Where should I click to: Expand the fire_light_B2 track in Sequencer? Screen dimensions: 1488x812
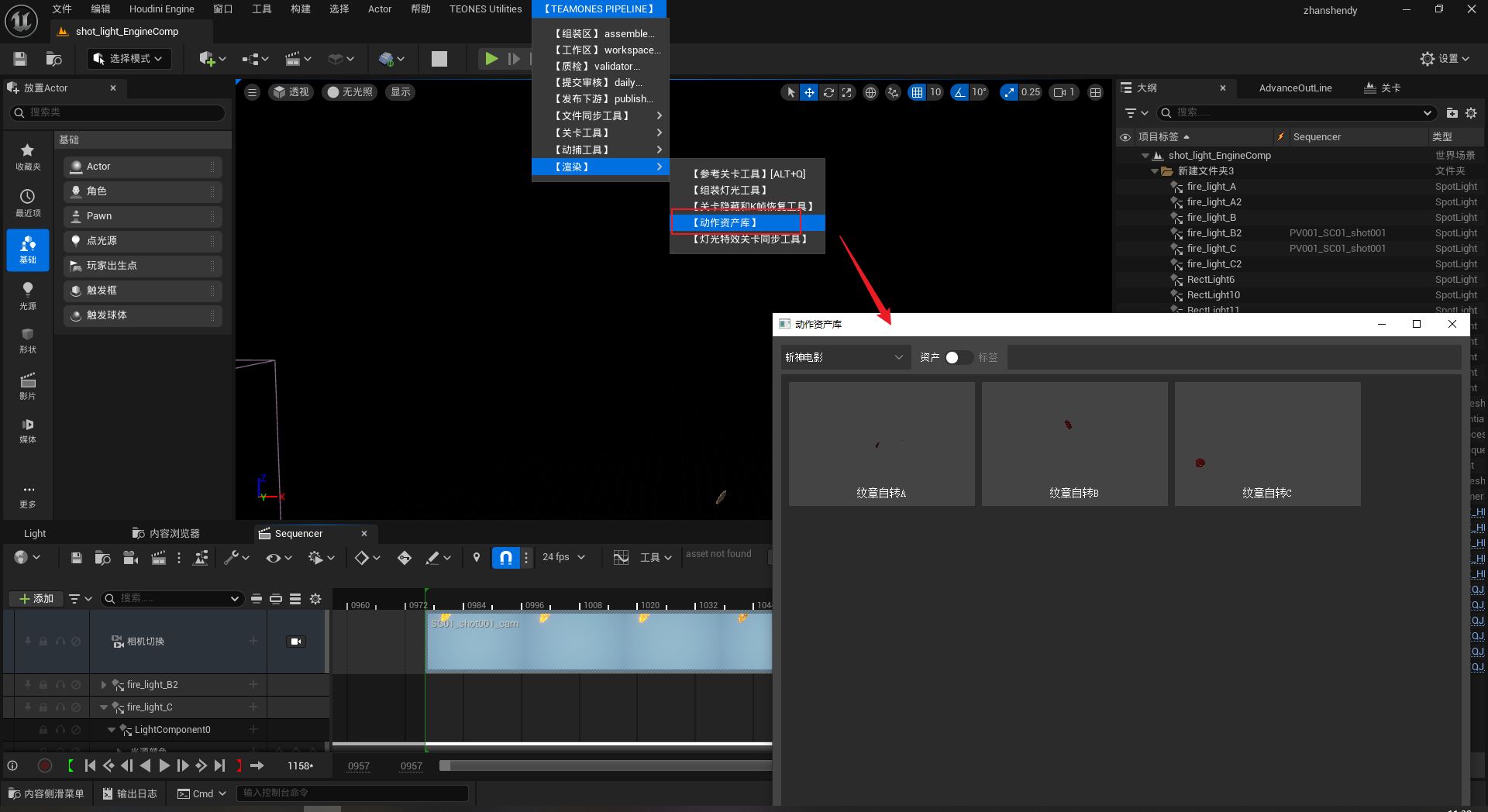[x=104, y=685]
